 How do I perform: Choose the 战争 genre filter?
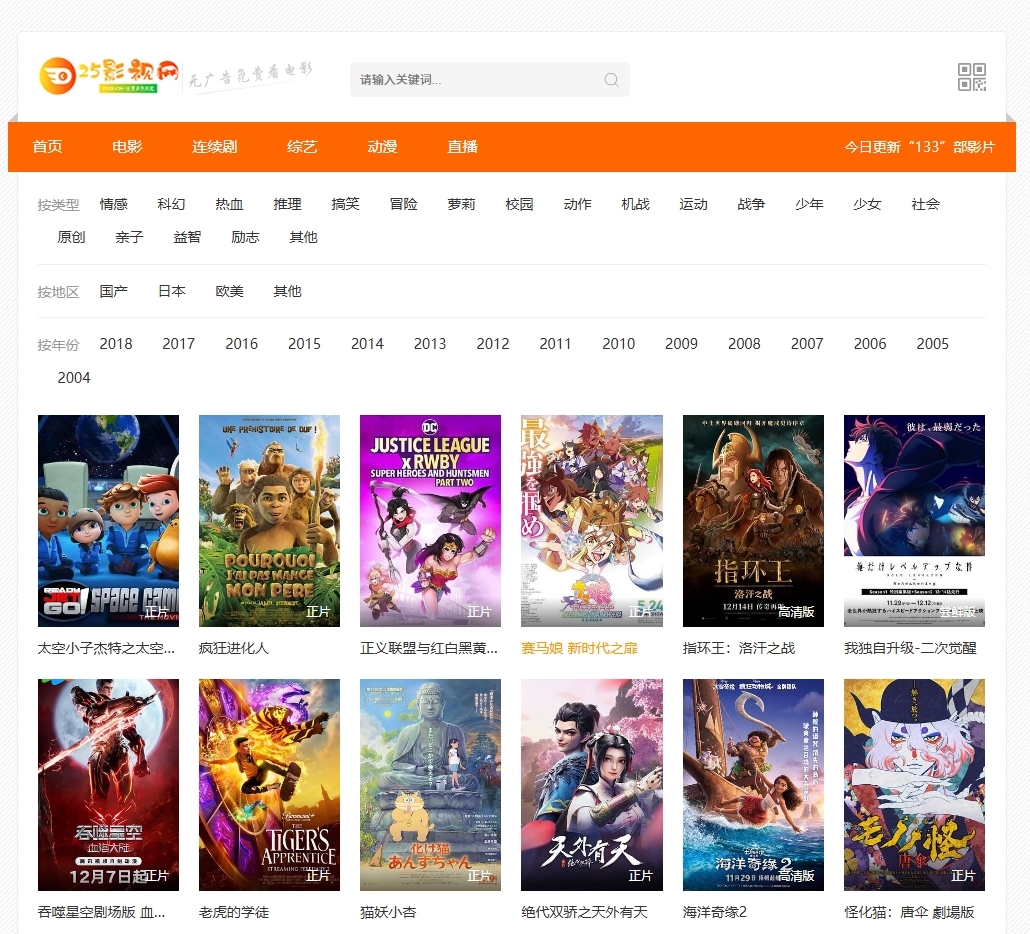[x=751, y=204]
